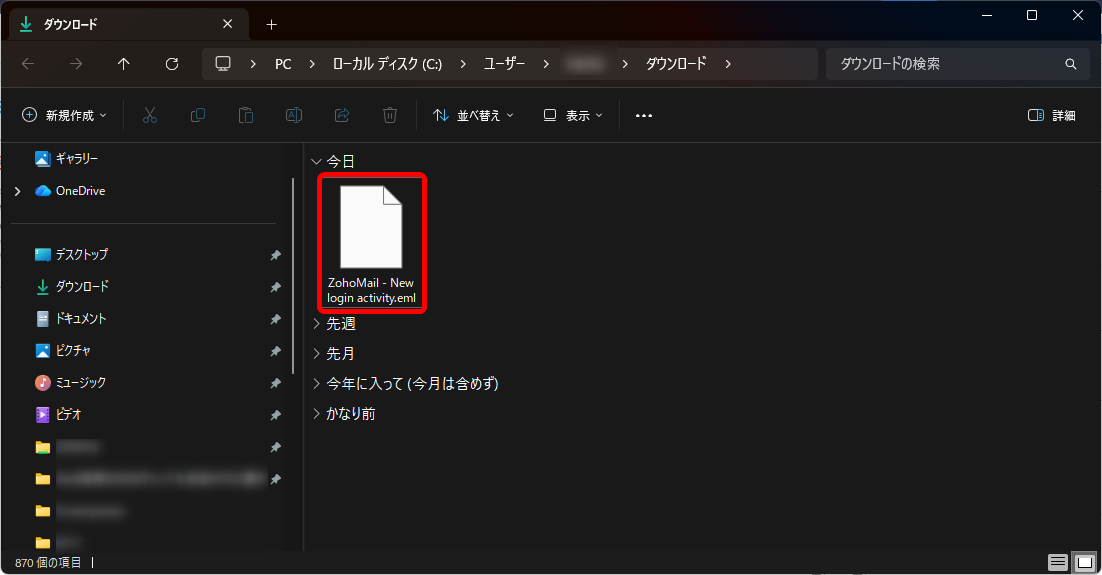
Task: Expand the 先月 group
Action: point(316,354)
